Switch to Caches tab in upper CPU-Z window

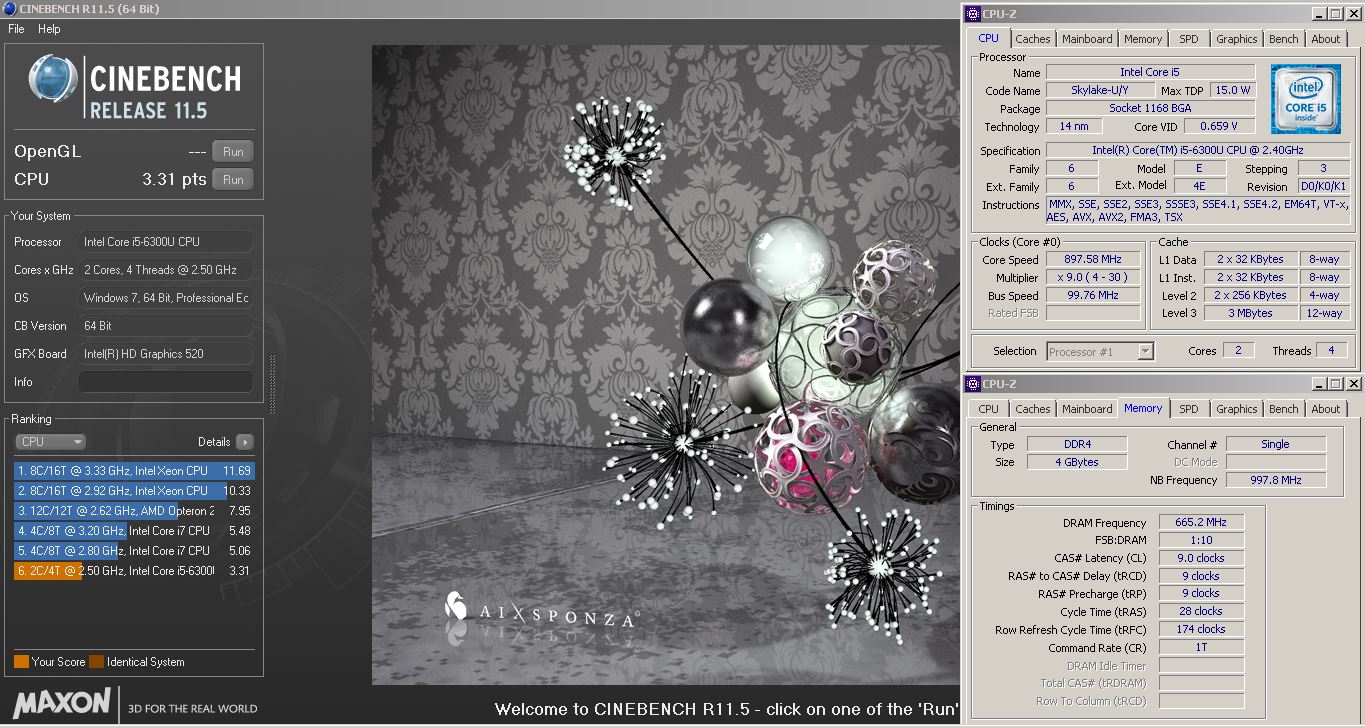(1033, 39)
